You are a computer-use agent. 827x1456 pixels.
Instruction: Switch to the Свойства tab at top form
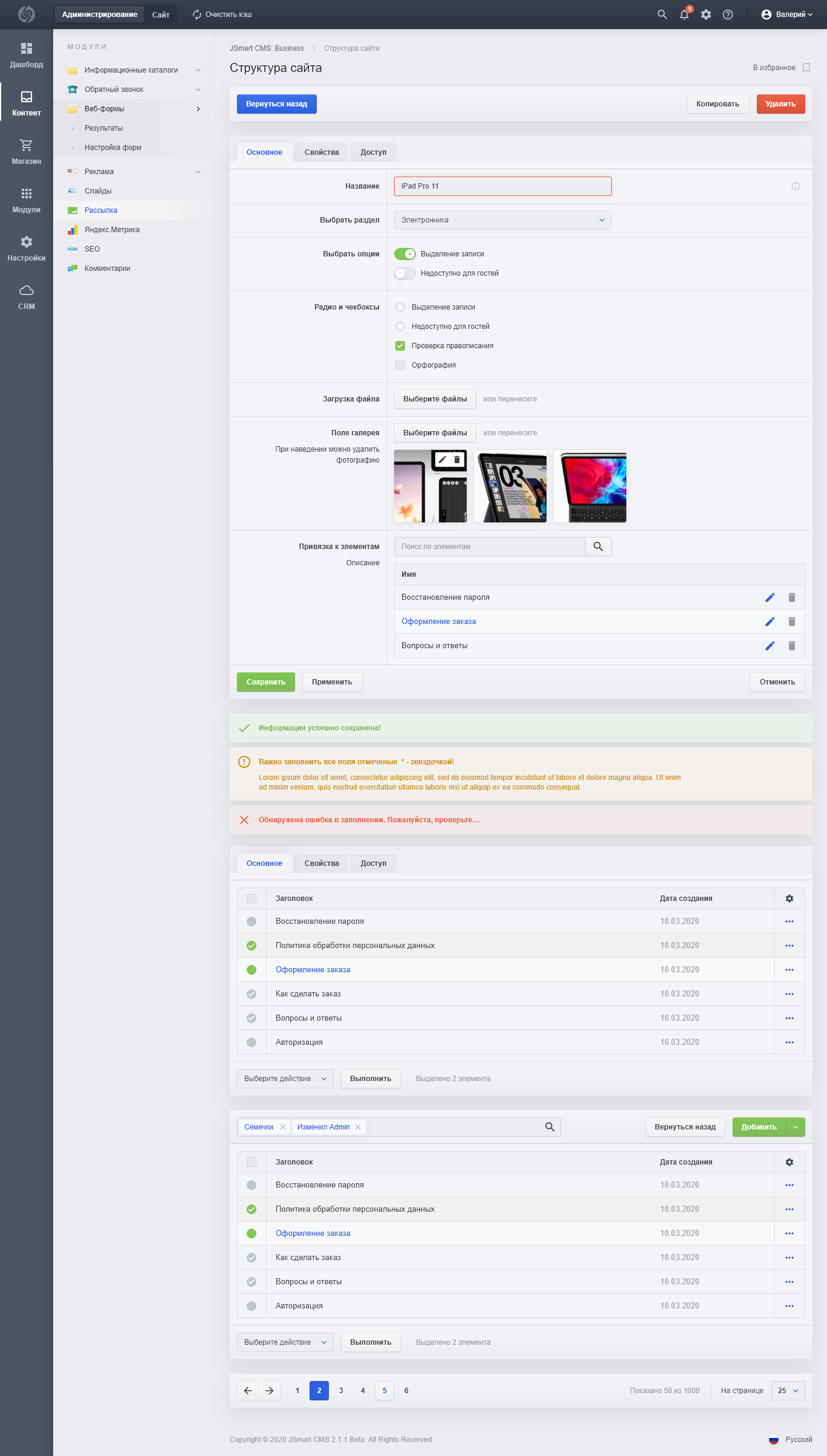[322, 152]
